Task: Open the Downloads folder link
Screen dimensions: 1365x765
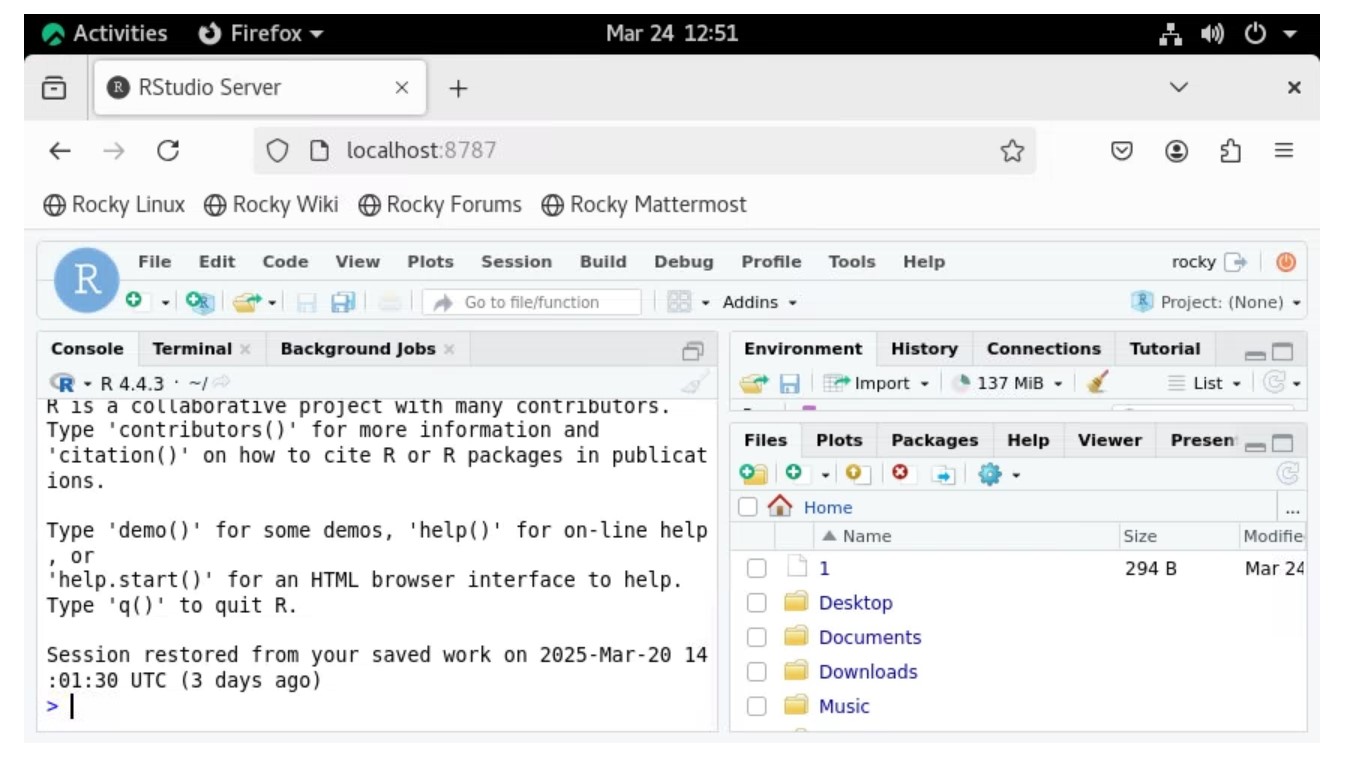Action: (868, 672)
